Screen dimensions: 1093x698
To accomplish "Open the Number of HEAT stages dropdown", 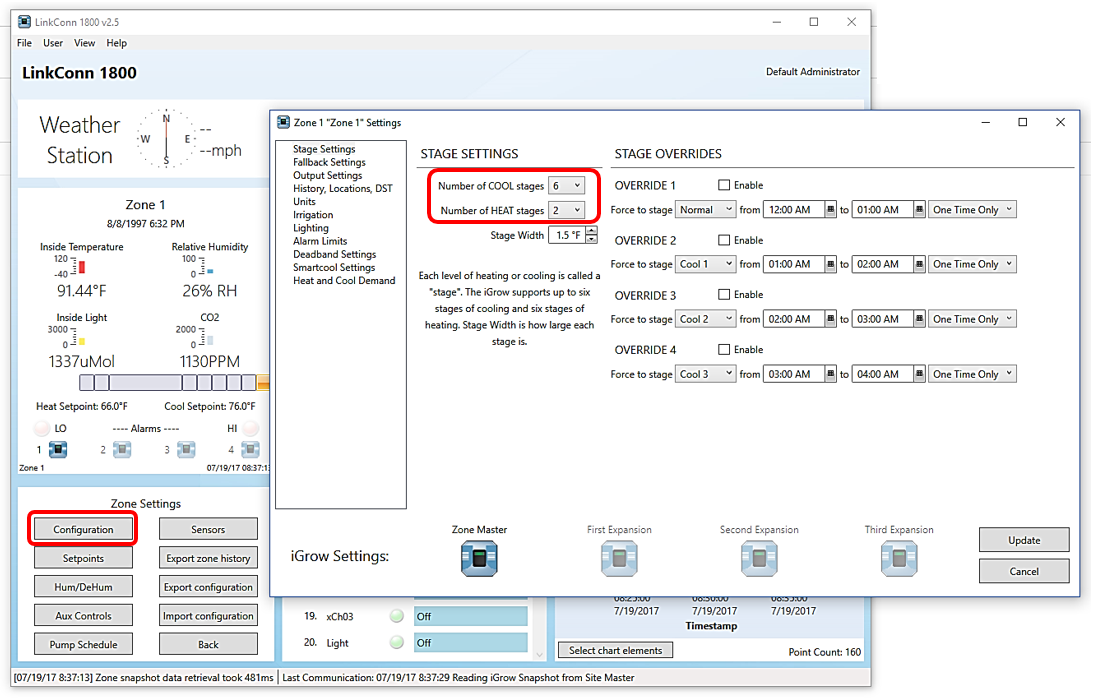I will coord(566,210).
